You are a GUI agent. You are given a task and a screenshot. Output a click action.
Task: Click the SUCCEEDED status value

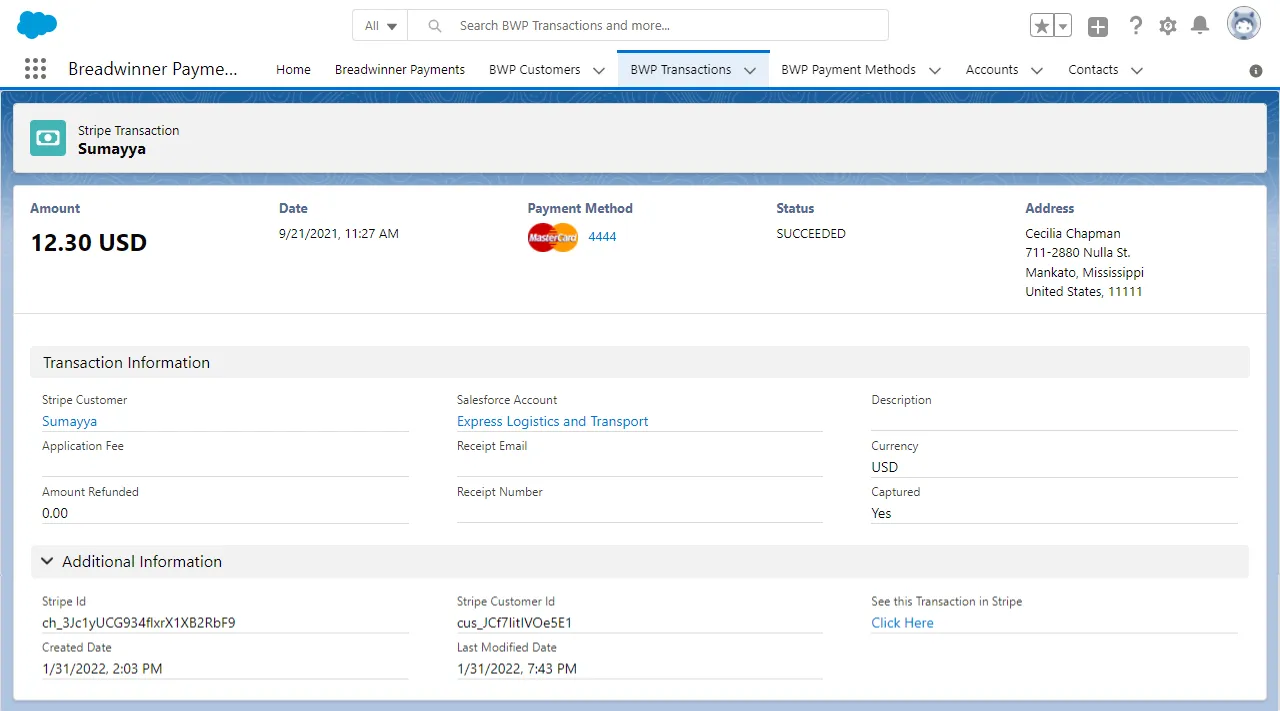tap(811, 233)
